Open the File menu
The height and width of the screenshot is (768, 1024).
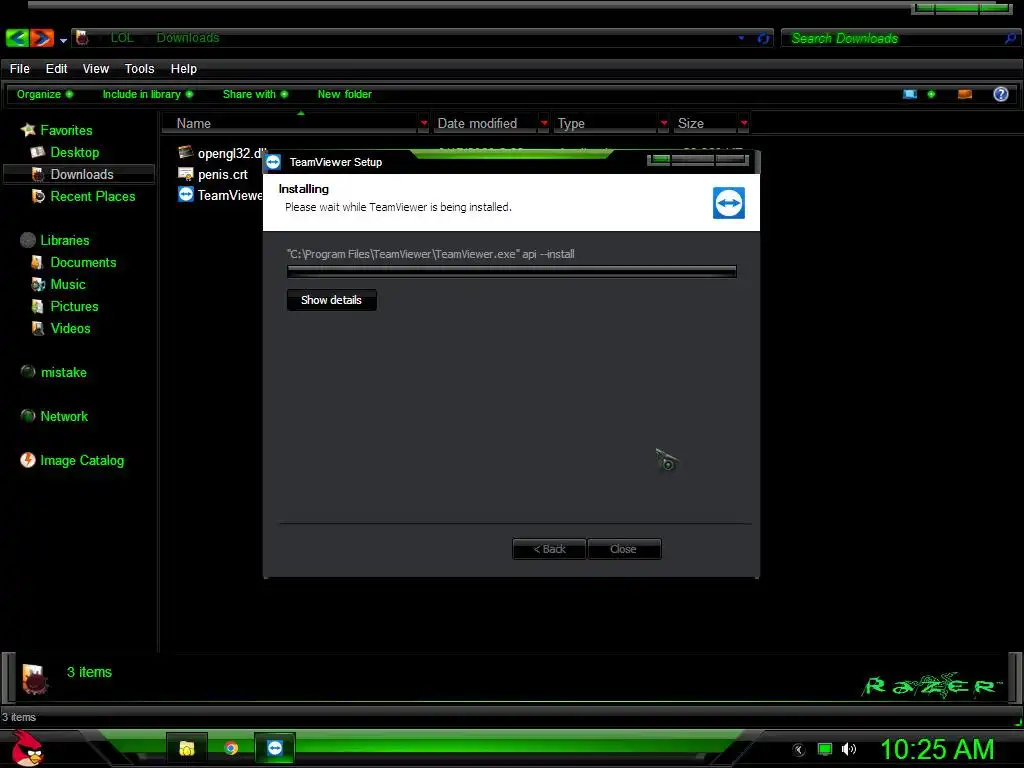tap(20, 69)
